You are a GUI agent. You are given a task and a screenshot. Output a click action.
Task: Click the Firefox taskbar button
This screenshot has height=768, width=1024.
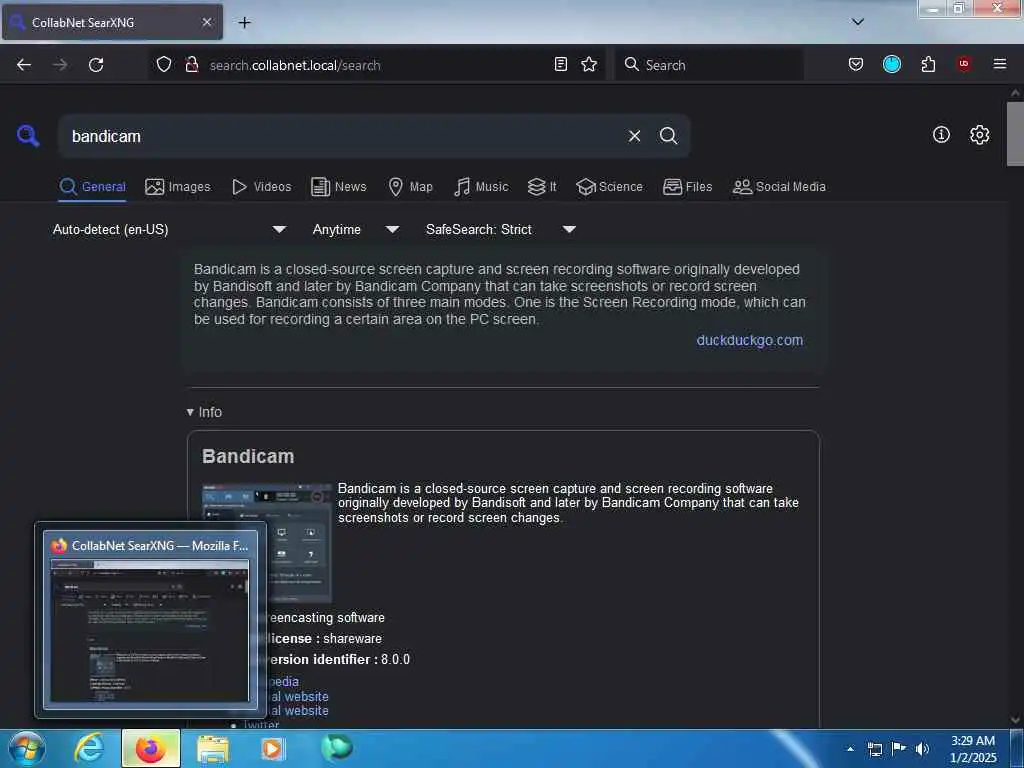coord(150,748)
